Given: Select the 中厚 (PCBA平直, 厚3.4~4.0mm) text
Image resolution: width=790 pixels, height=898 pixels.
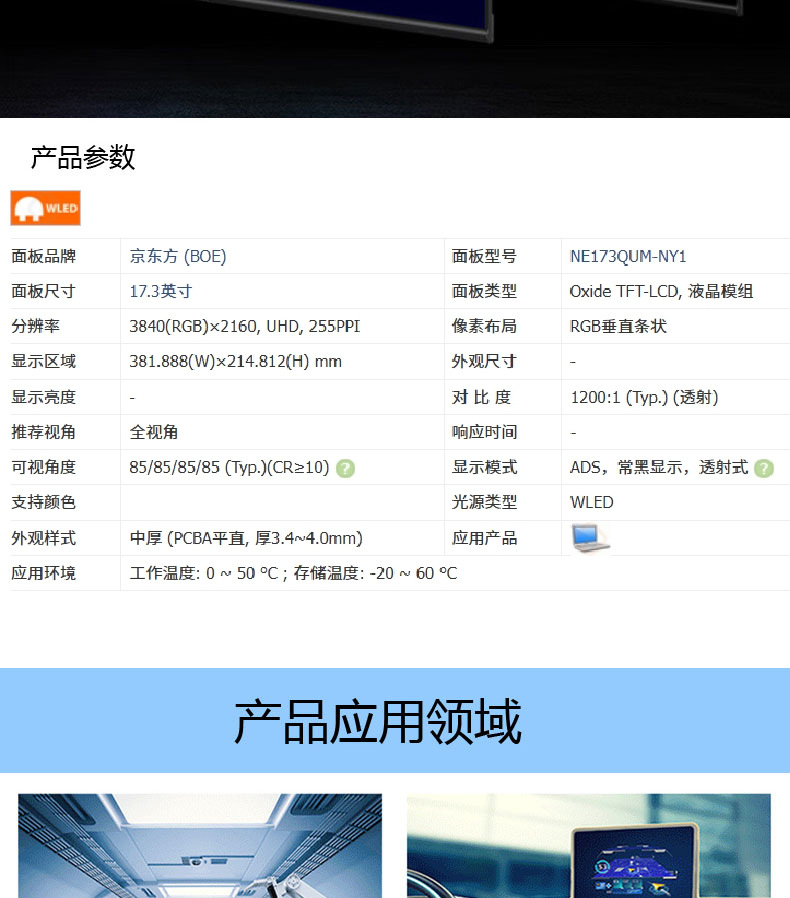Looking at the screenshot, I should tap(246, 538).
